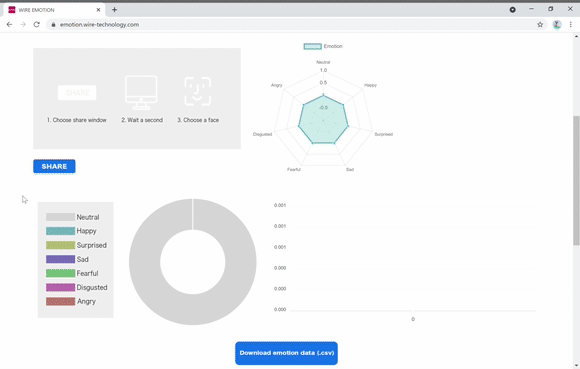Close the WIRE EMOTION tab

coord(98,10)
